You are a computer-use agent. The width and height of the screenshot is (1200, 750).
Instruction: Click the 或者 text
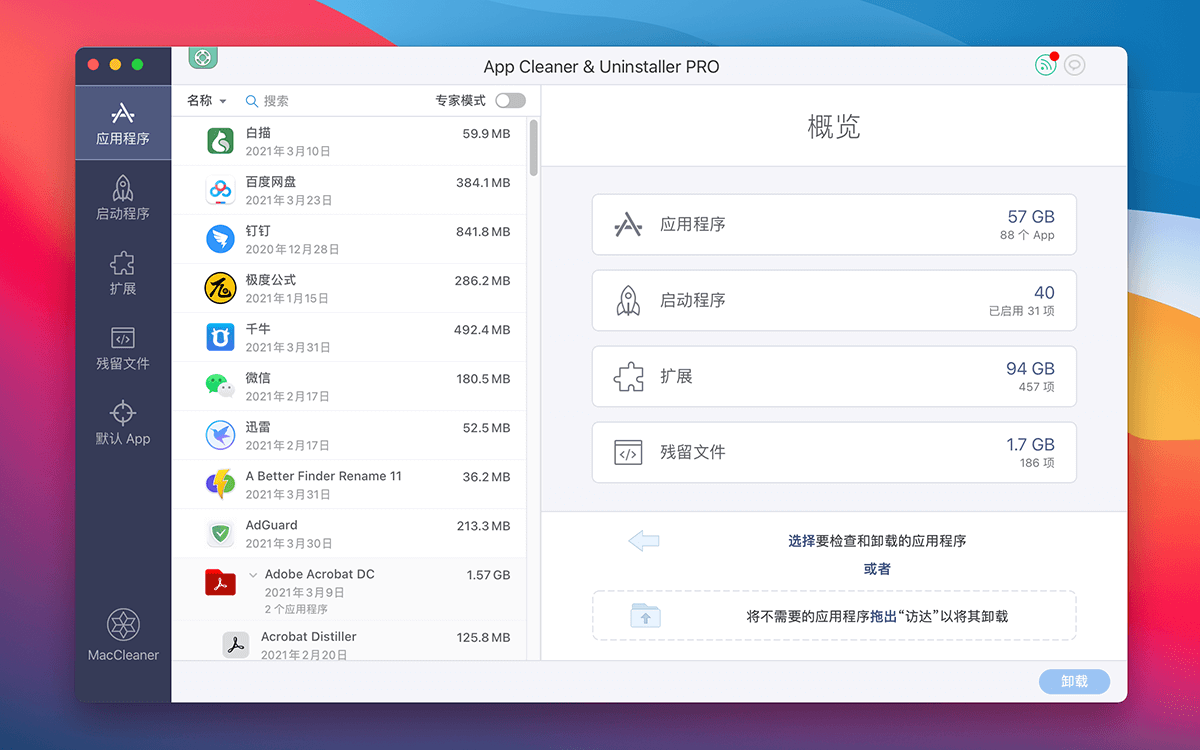point(877,569)
